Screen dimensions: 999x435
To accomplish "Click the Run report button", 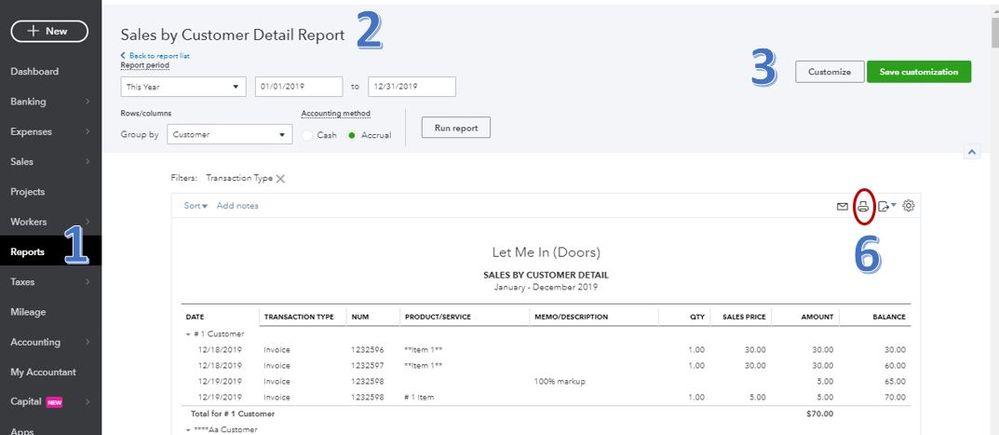I will [456, 128].
